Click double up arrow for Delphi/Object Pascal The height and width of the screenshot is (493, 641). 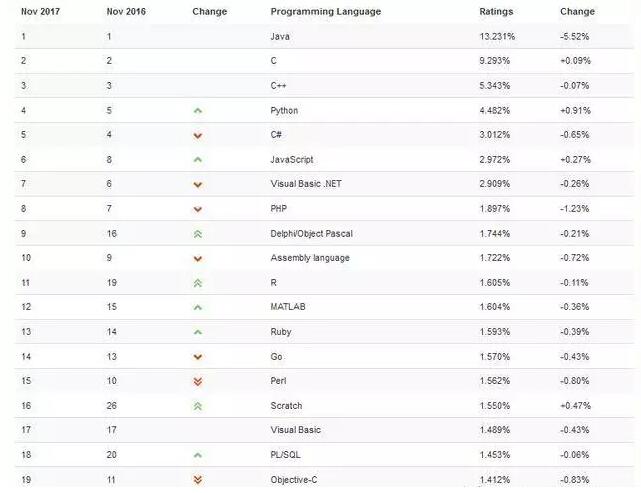pyautogui.click(x=198, y=234)
